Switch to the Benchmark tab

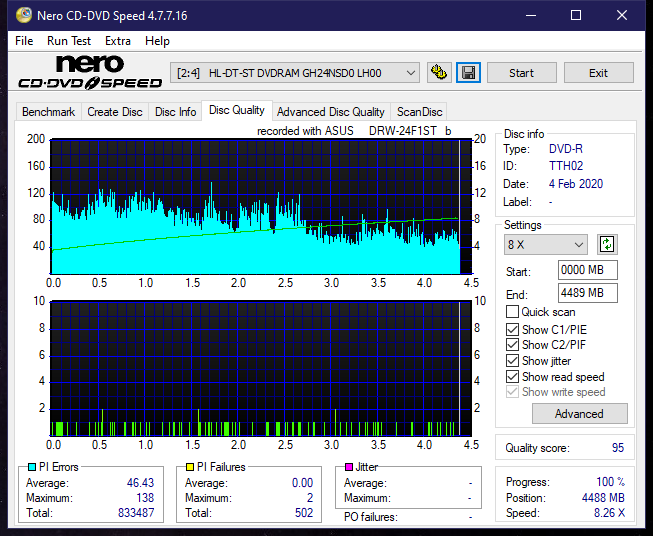click(x=49, y=112)
